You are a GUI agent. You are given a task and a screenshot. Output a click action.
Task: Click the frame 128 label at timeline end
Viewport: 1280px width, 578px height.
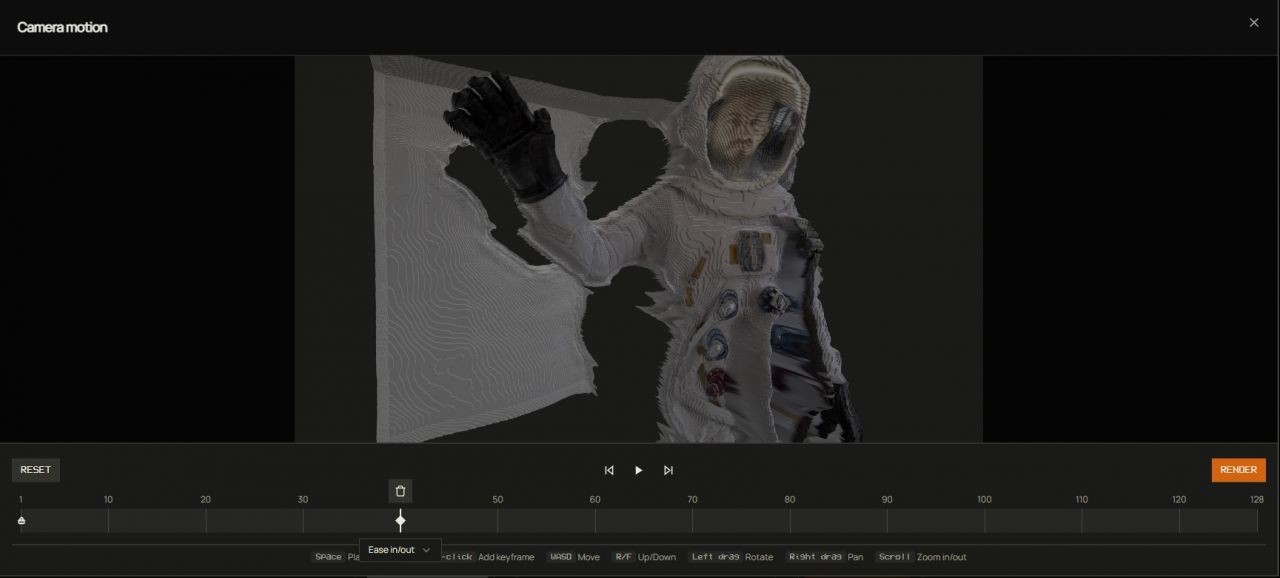coord(1258,499)
